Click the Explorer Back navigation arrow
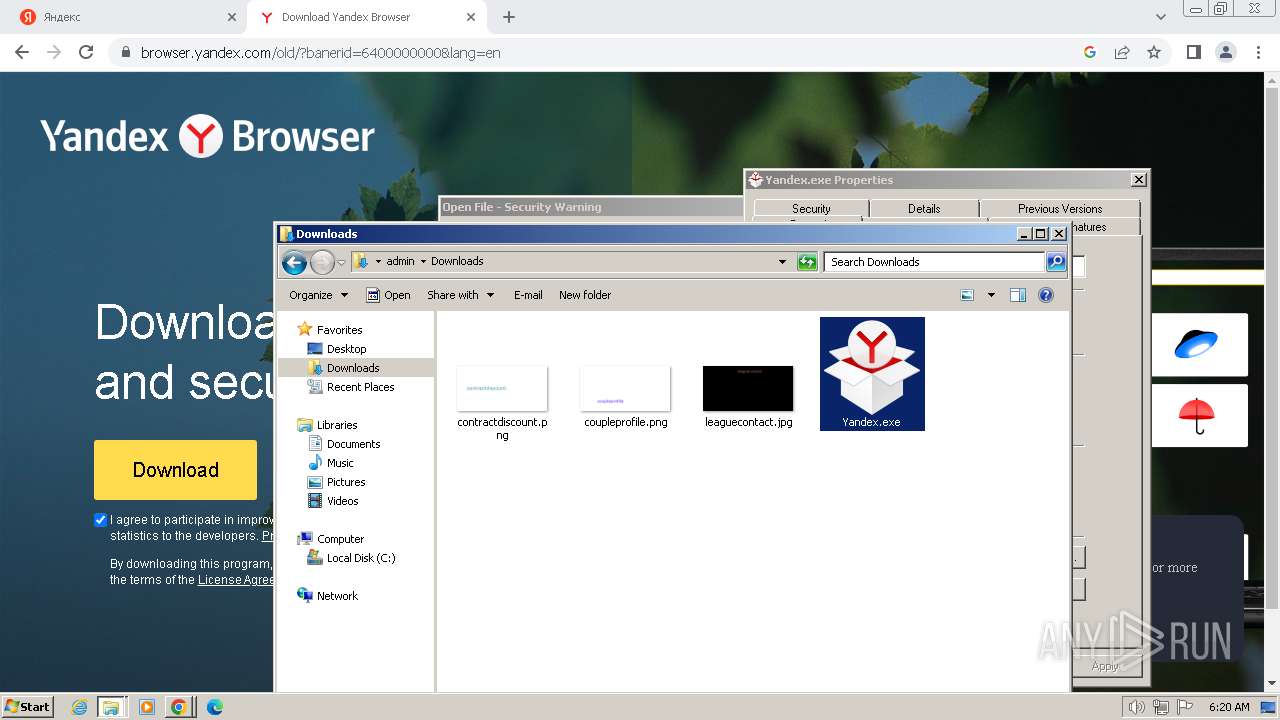The height and width of the screenshot is (720, 1280). click(x=294, y=262)
